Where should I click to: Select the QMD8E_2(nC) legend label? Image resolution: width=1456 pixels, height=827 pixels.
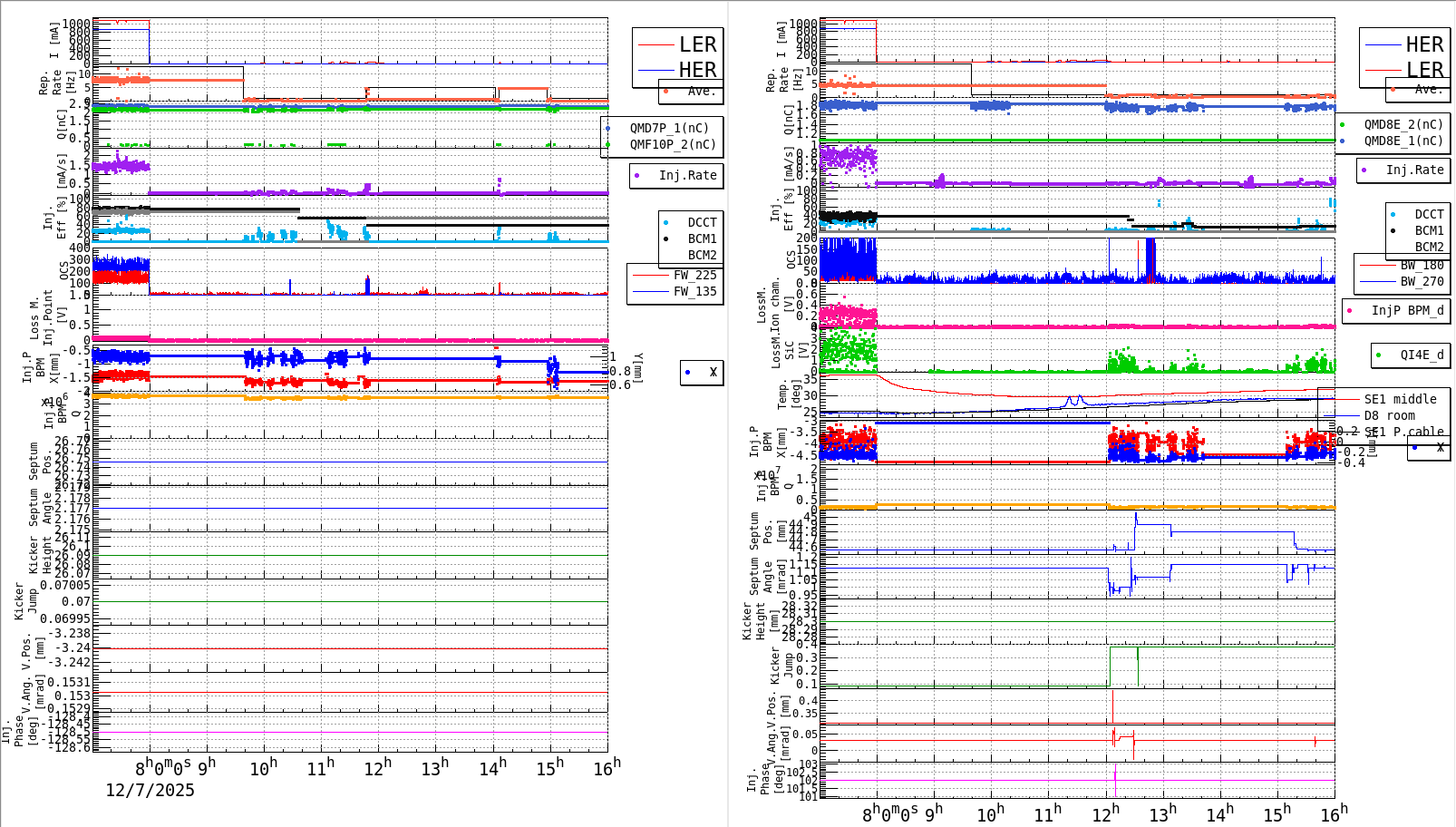[1404, 124]
